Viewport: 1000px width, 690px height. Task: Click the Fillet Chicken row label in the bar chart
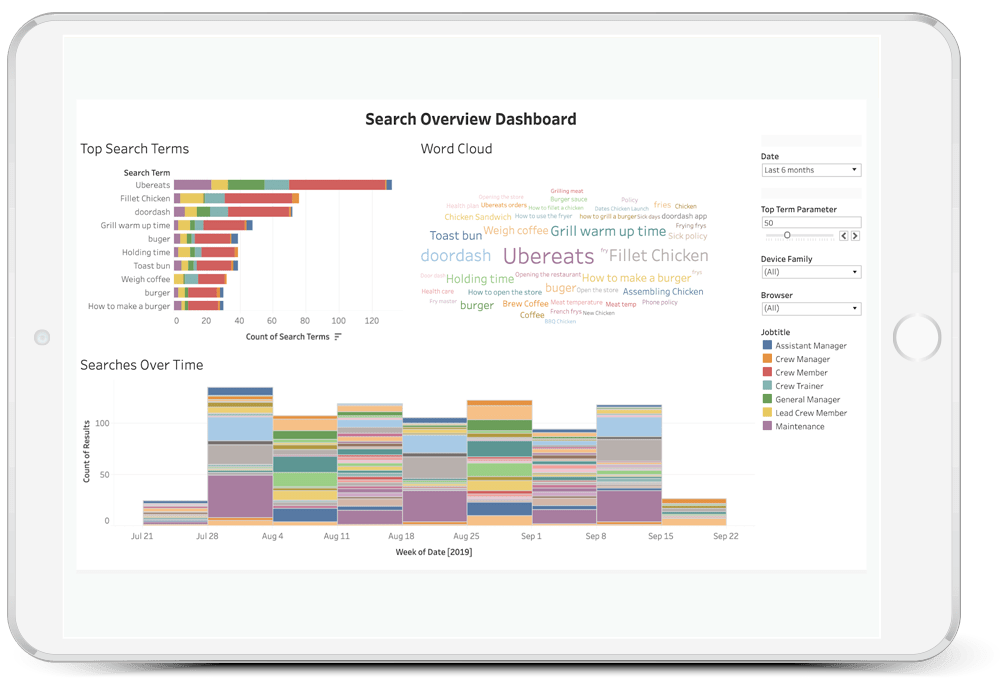(145, 198)
